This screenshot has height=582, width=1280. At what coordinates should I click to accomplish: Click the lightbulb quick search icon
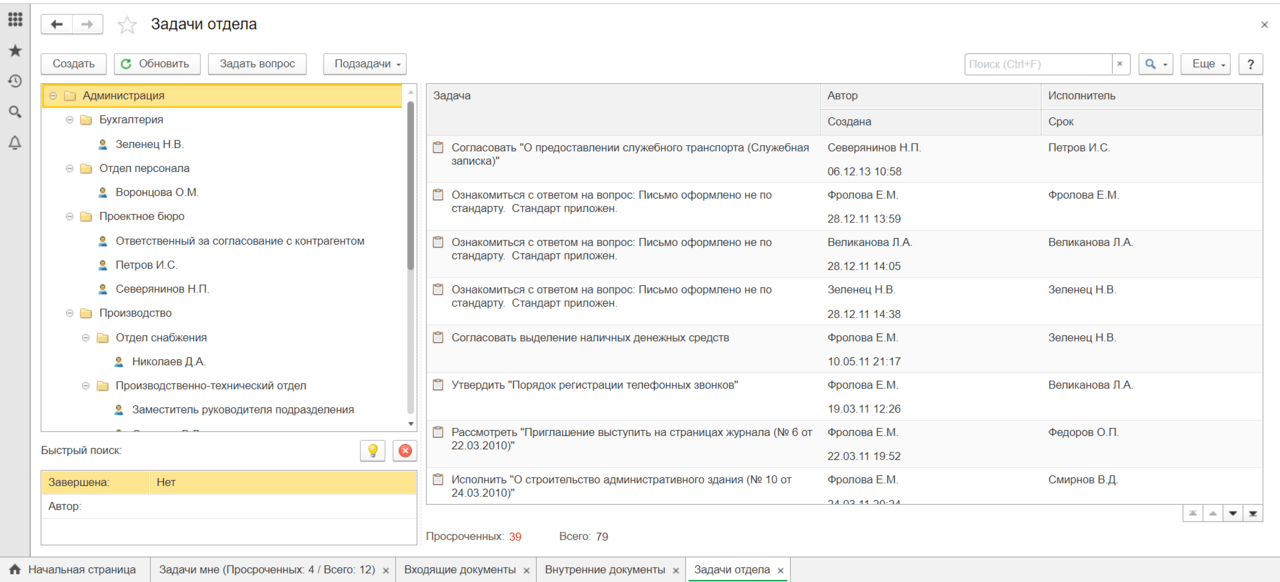tap(372, 451)
